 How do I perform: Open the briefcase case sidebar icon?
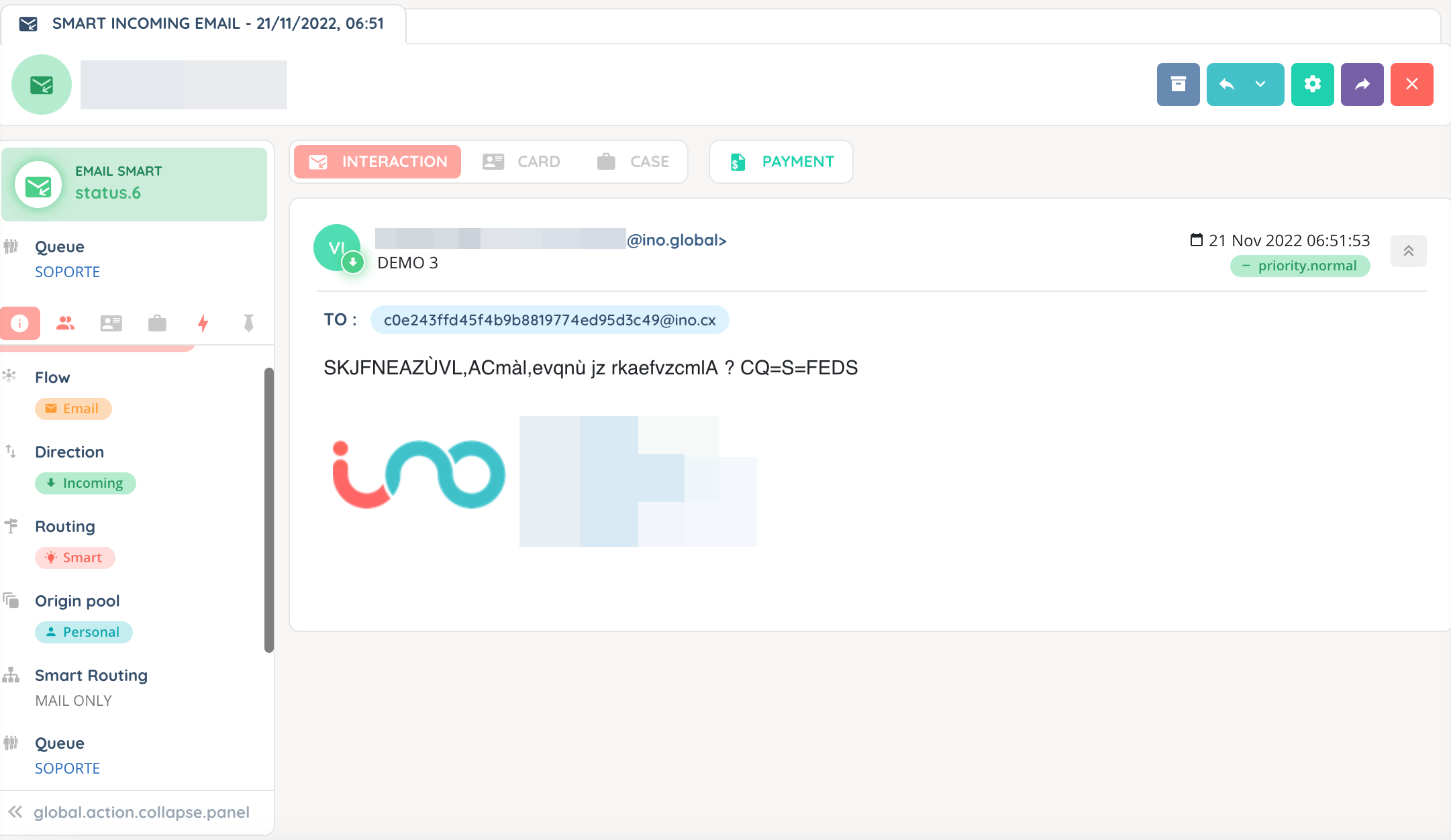[x=157, y=323]
